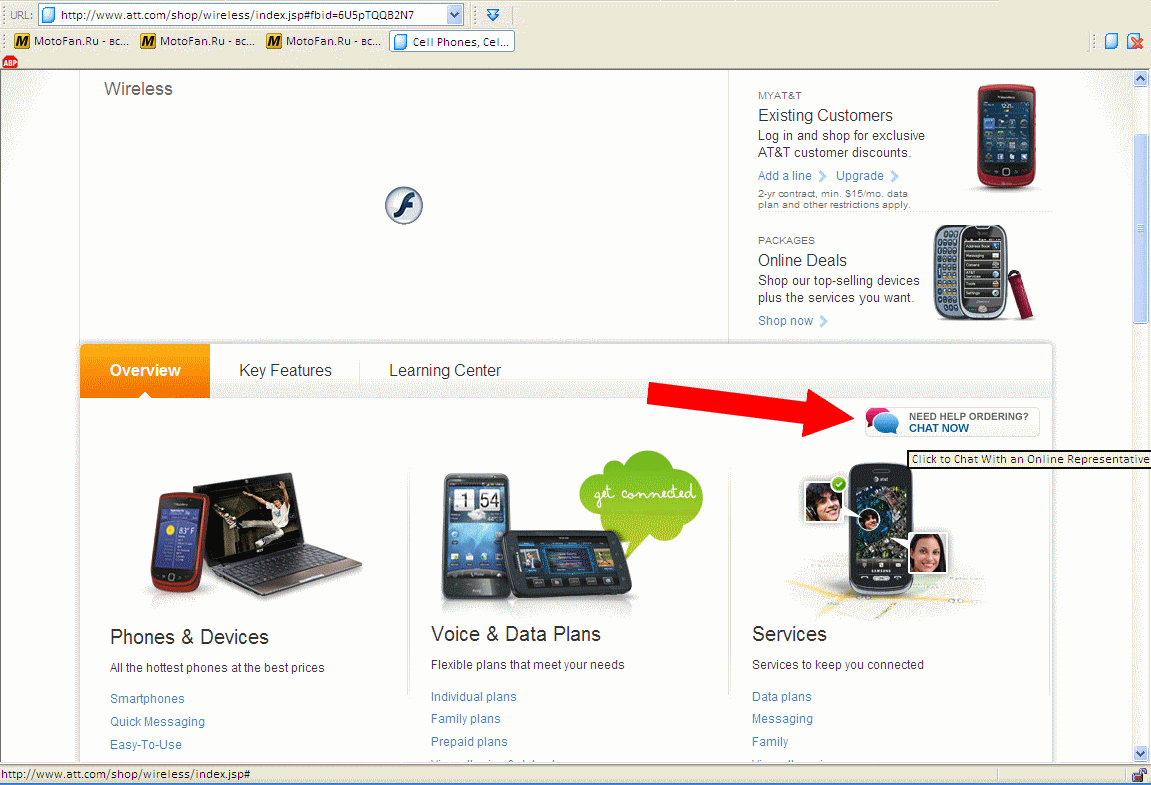Viewport: 1151px width, 785px height.
Task: Click the Flash plugin placeholder icon
Action: tap(404, 206)
